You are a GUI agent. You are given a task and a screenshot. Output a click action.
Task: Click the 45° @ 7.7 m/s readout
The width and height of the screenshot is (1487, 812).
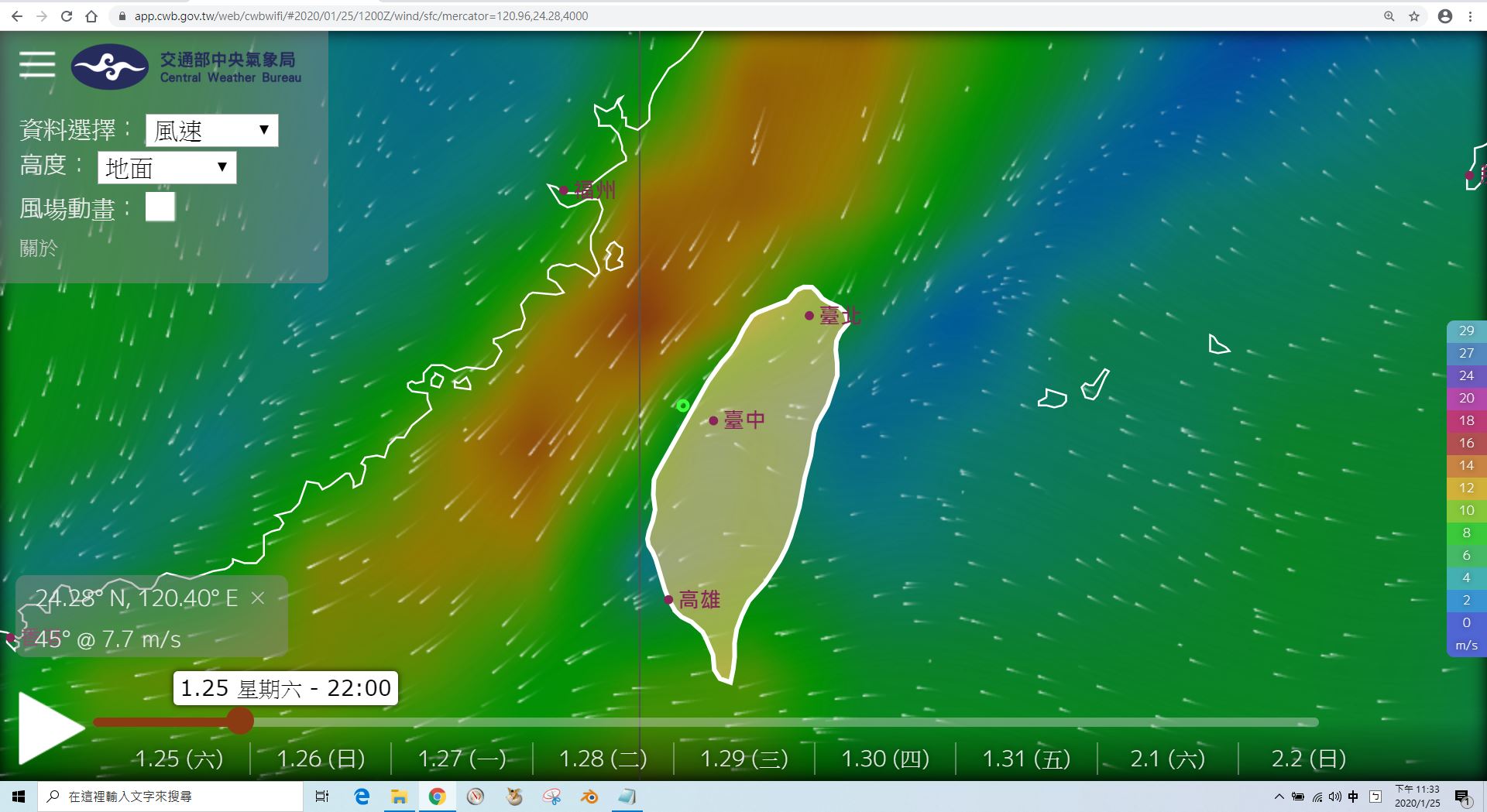pos(108,639)
